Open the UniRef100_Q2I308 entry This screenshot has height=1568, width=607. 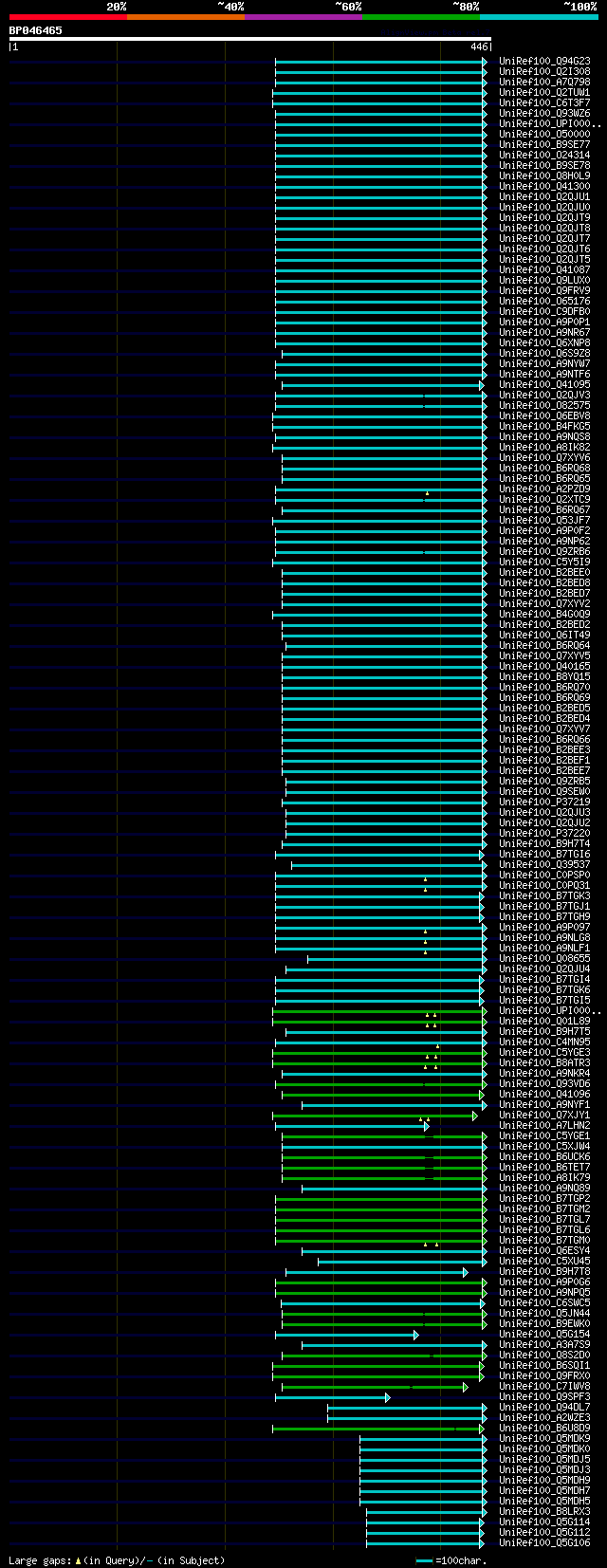(x=544, y=71)
